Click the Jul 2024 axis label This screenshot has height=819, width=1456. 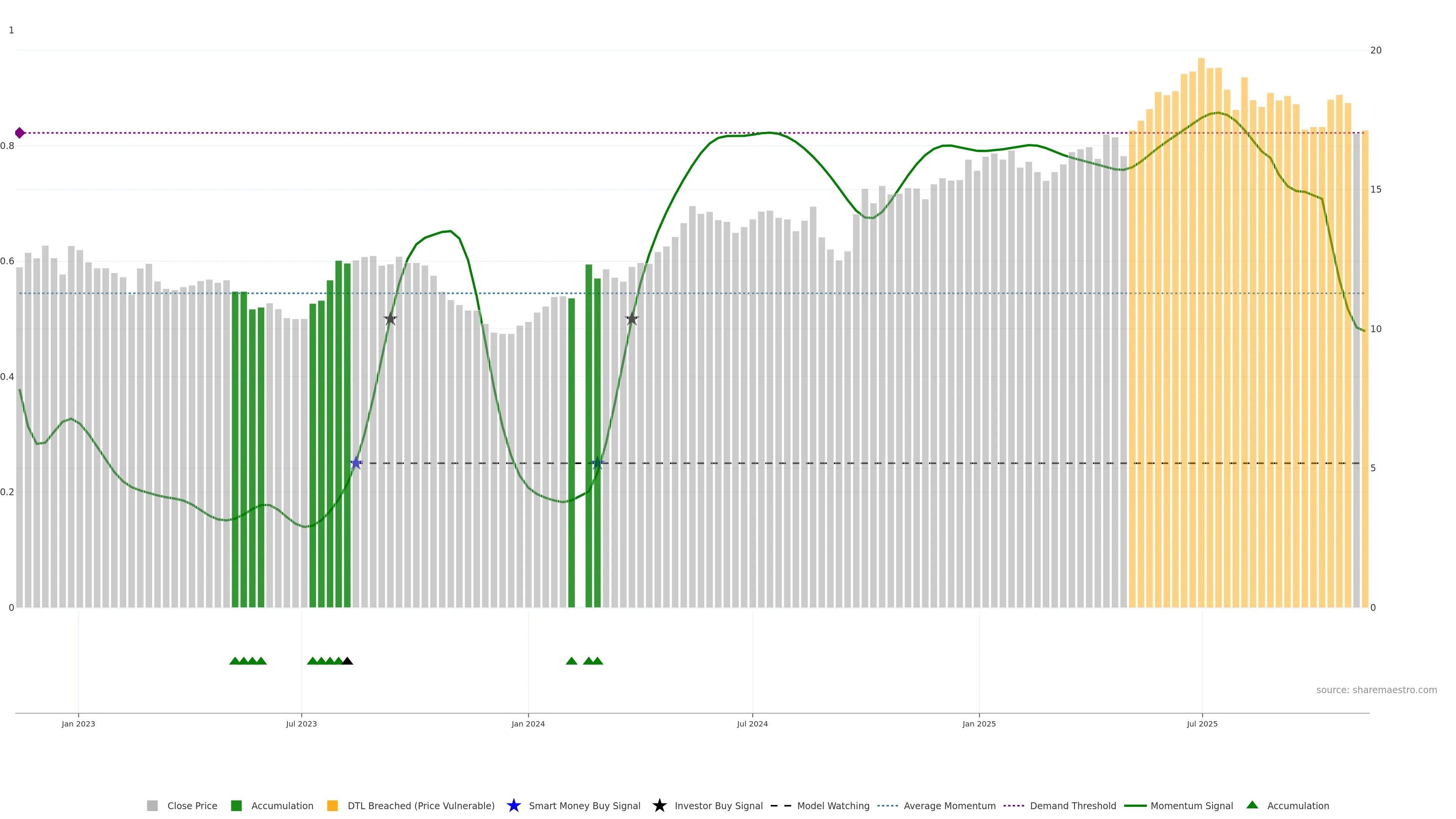point(752,723)
